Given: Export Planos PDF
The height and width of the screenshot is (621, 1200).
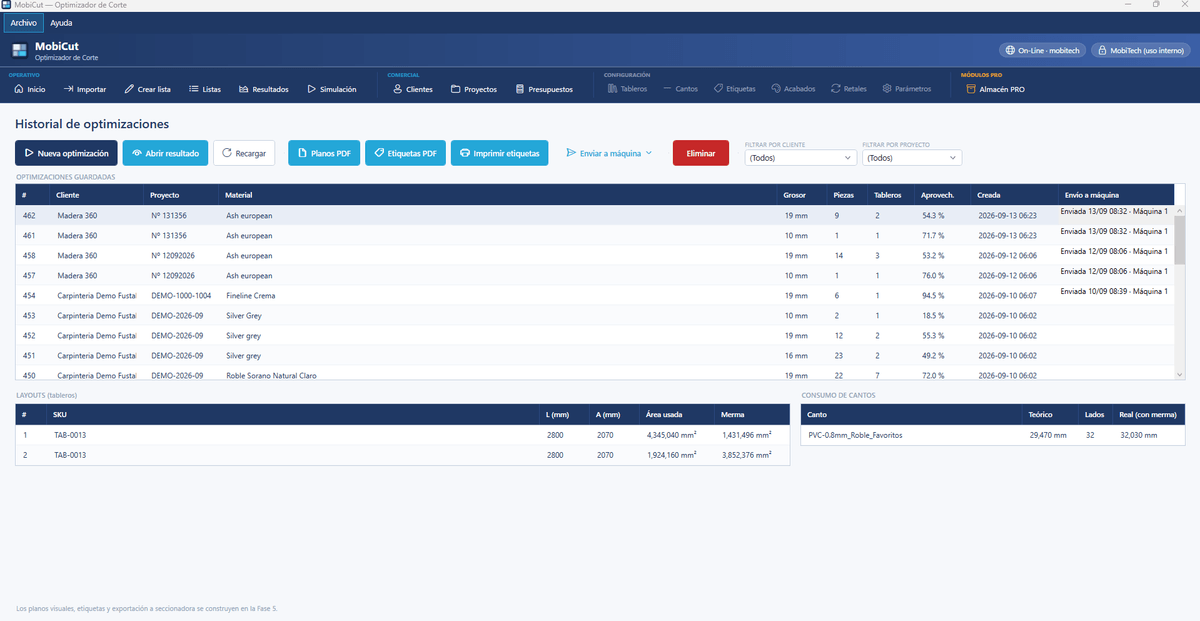Looking at the screenshot, I should (x=324, y=153).
